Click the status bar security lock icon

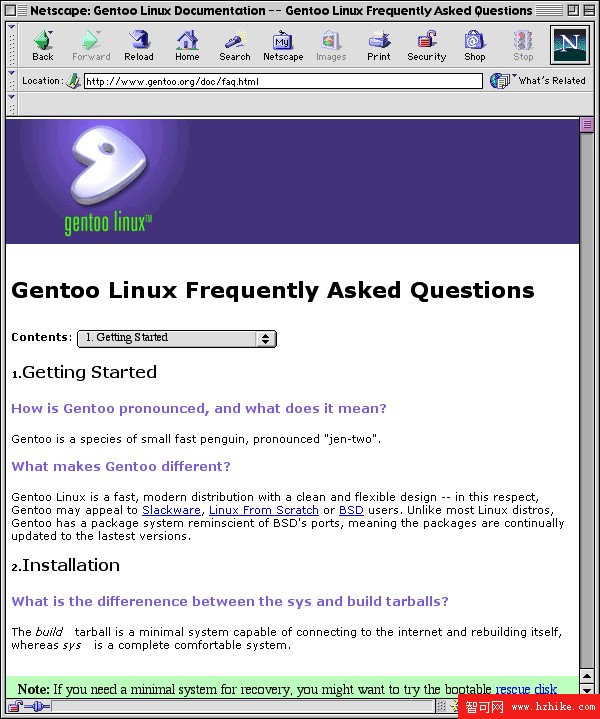click(15, 706)
